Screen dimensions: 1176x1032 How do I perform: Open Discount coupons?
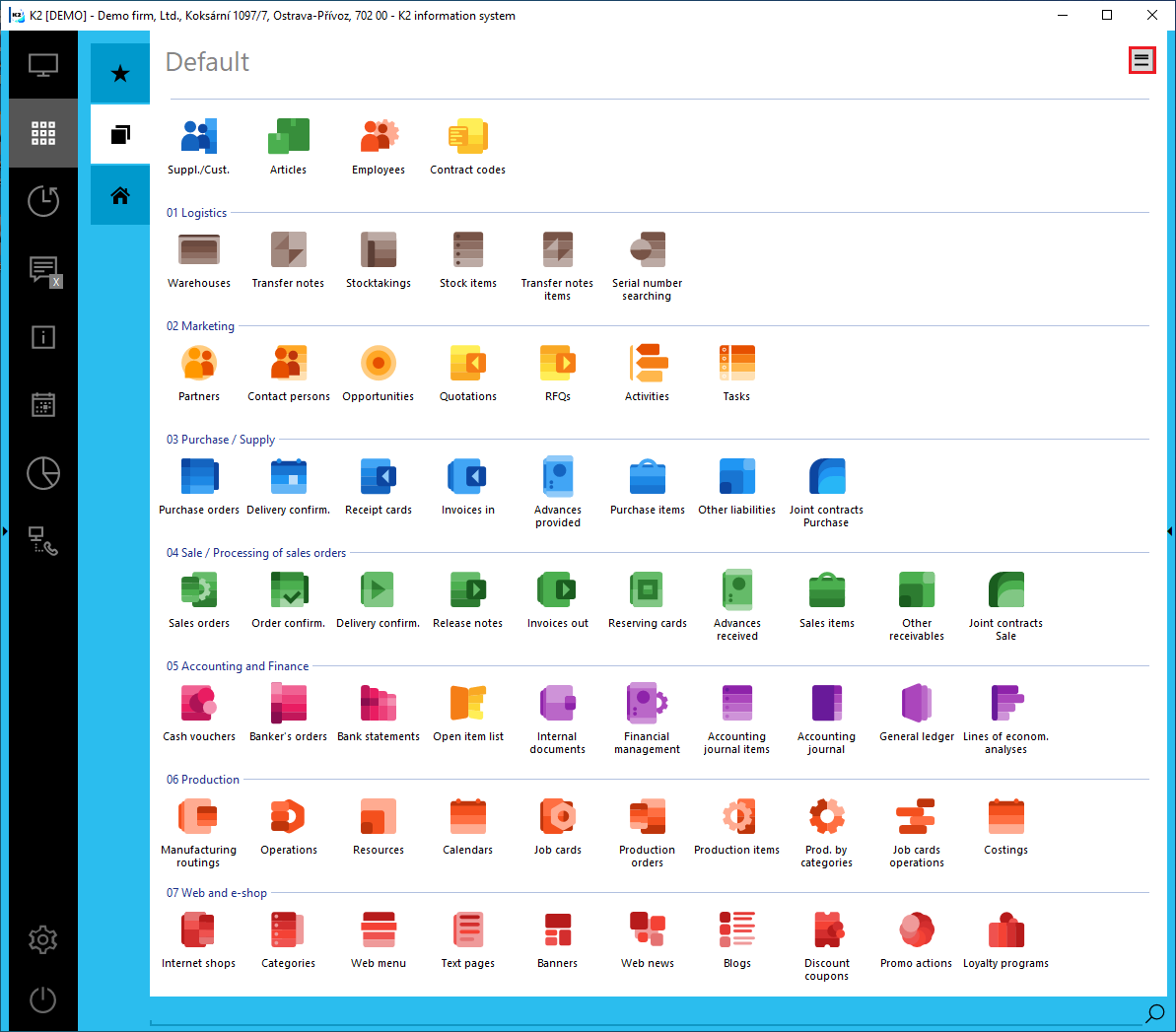(826, 946)
